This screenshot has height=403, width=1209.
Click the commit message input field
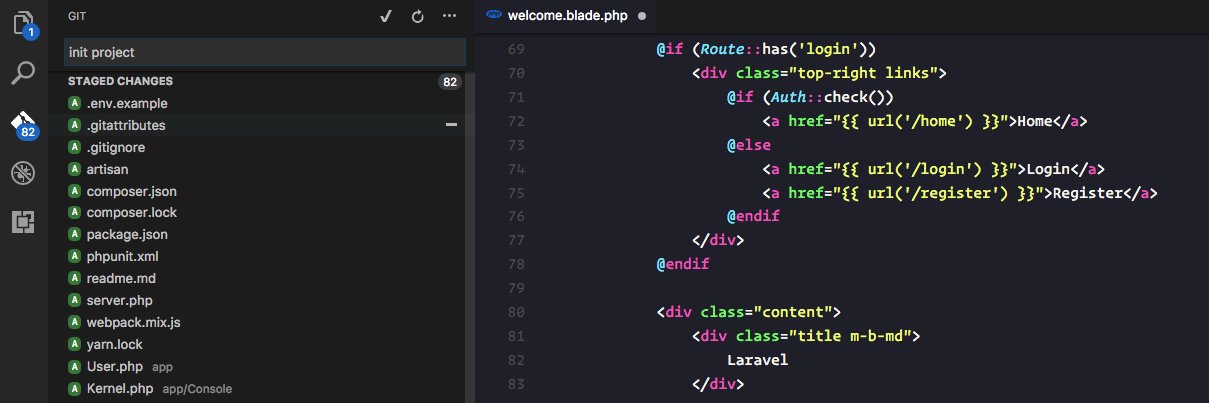(x=265, y=52)
